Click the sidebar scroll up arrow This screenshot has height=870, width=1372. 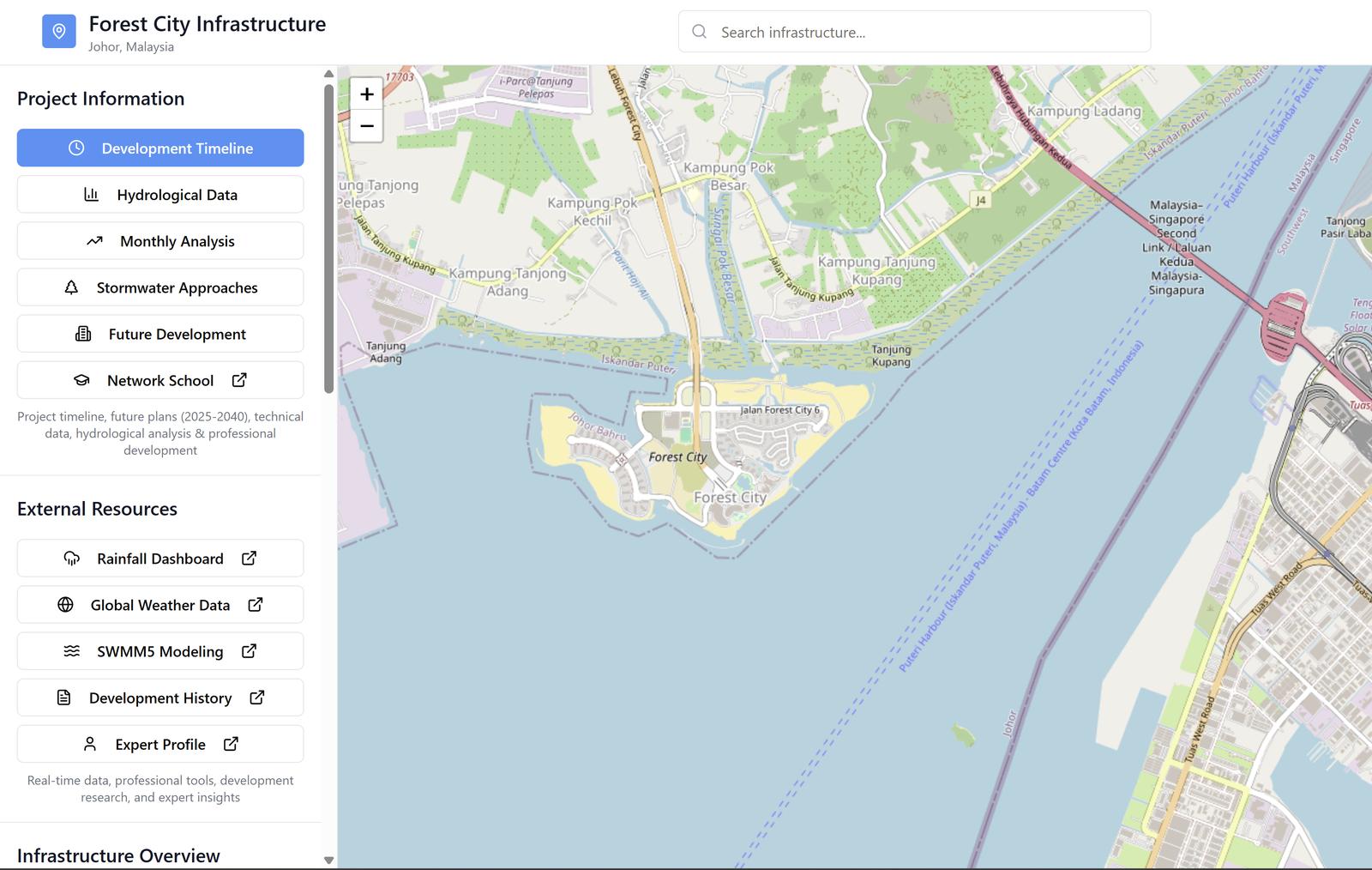(328, 74)
